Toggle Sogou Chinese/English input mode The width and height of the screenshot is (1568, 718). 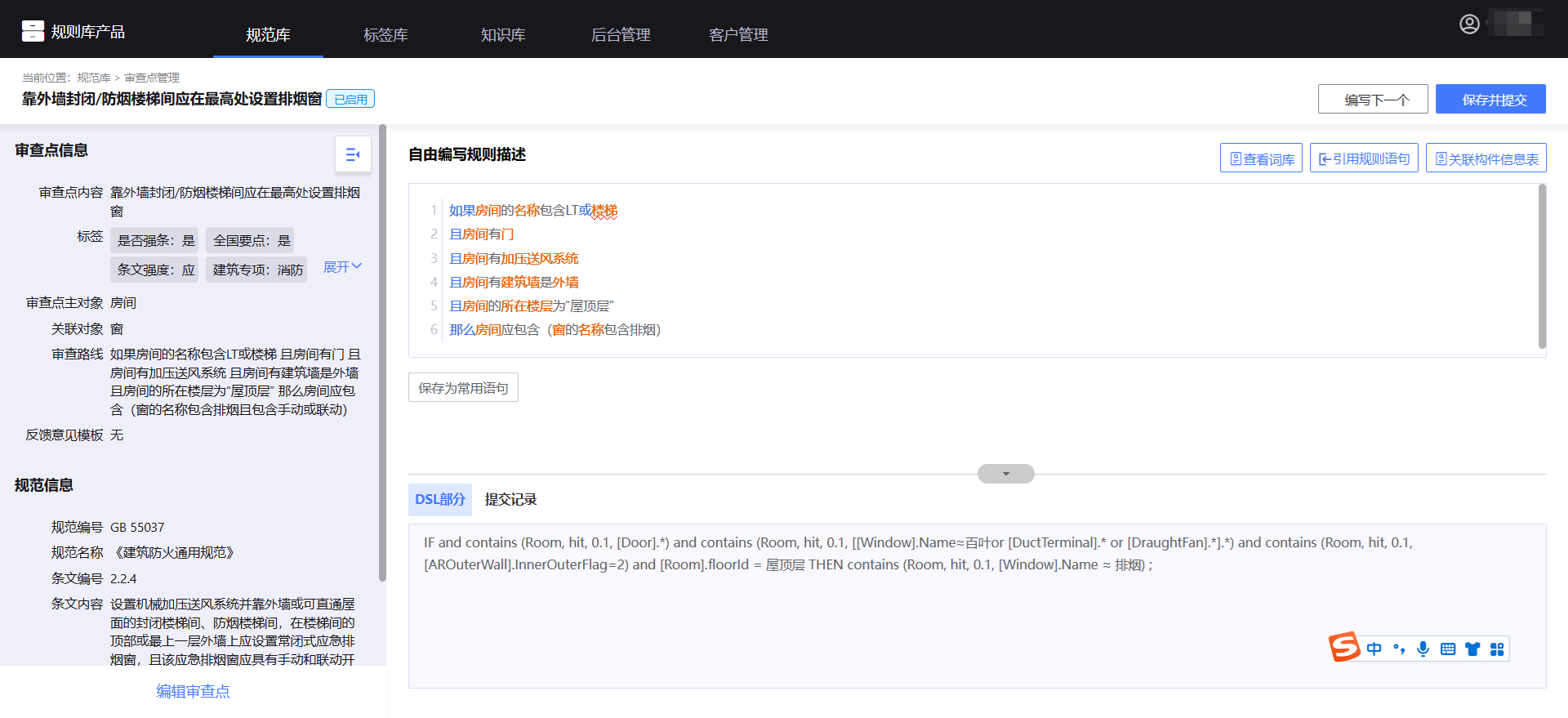[x=1374, y=649]
